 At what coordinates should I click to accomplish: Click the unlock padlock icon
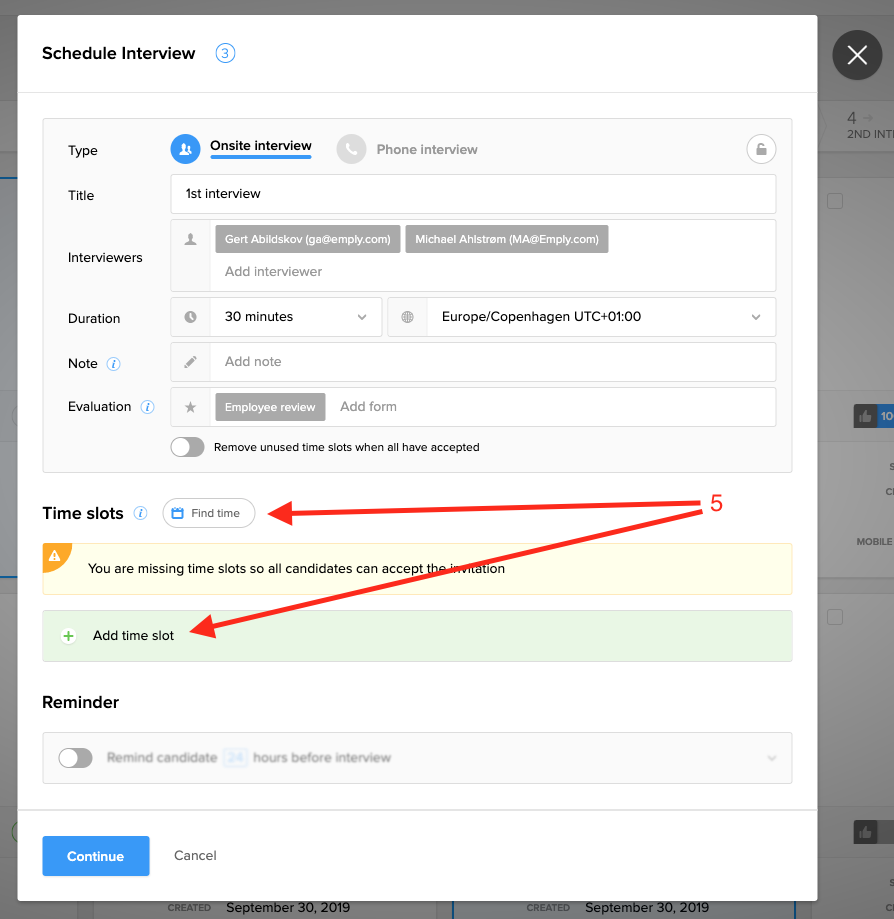coord(761,150)
